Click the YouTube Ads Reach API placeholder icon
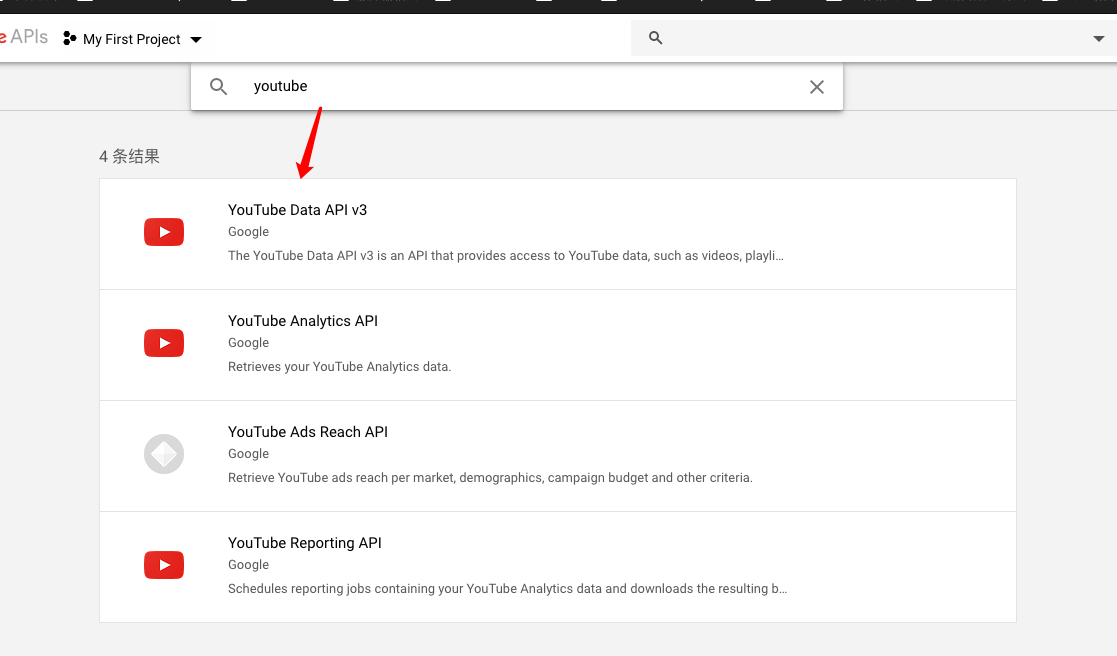This screenshot has width=1117, height=656. 164,454
